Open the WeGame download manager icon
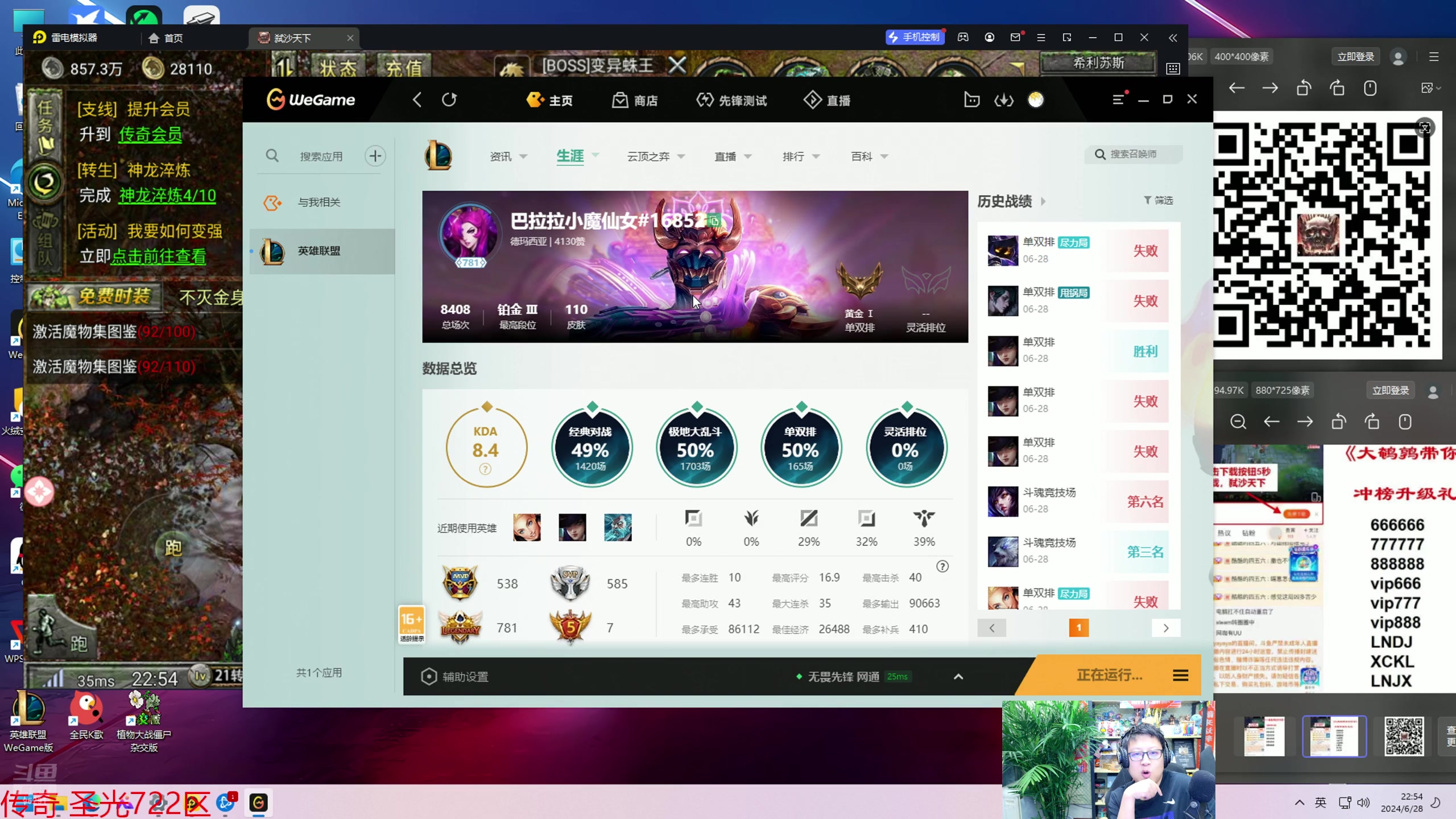 point(1004,101)
